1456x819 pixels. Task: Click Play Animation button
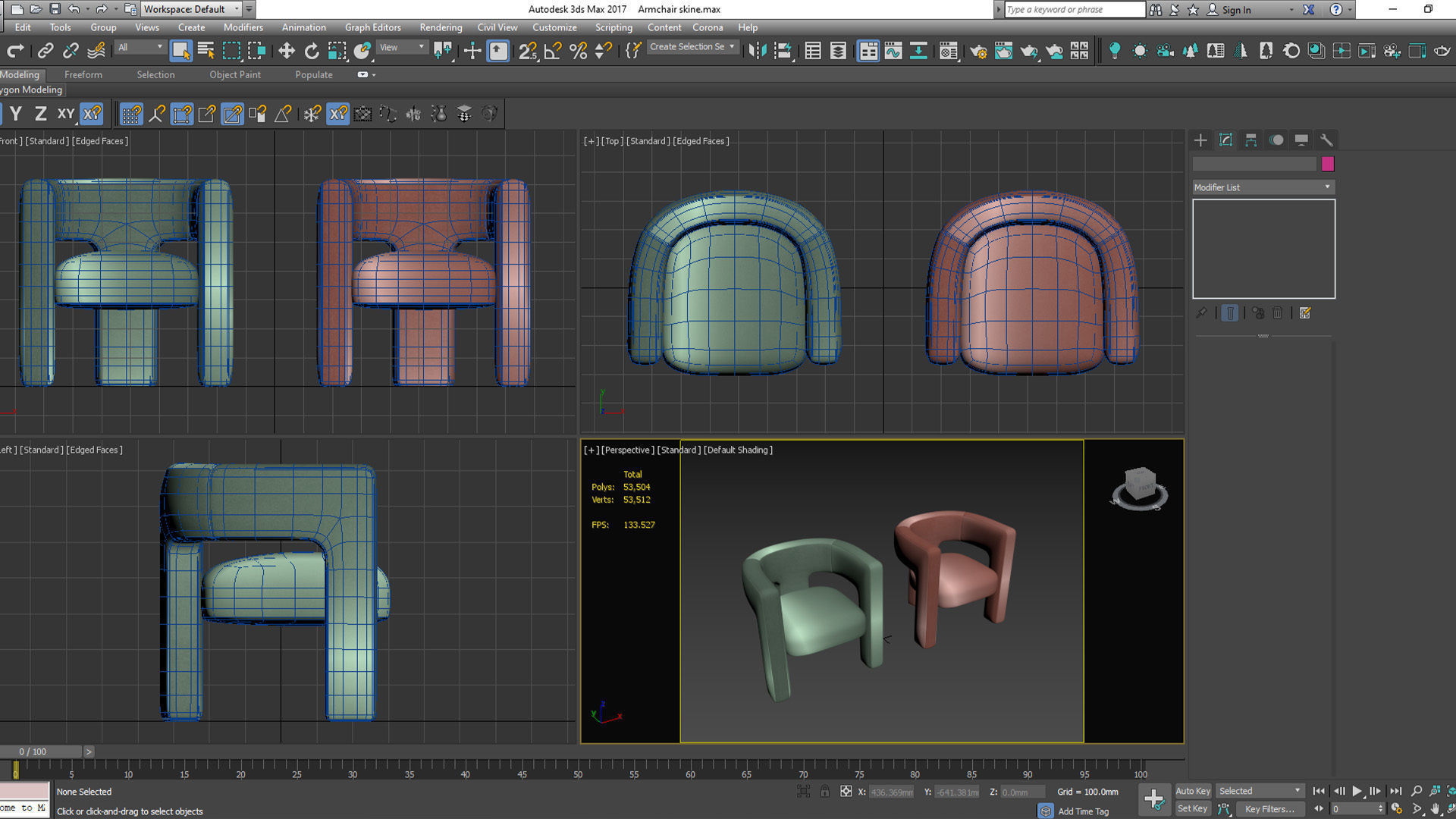tap(1357, 791)
